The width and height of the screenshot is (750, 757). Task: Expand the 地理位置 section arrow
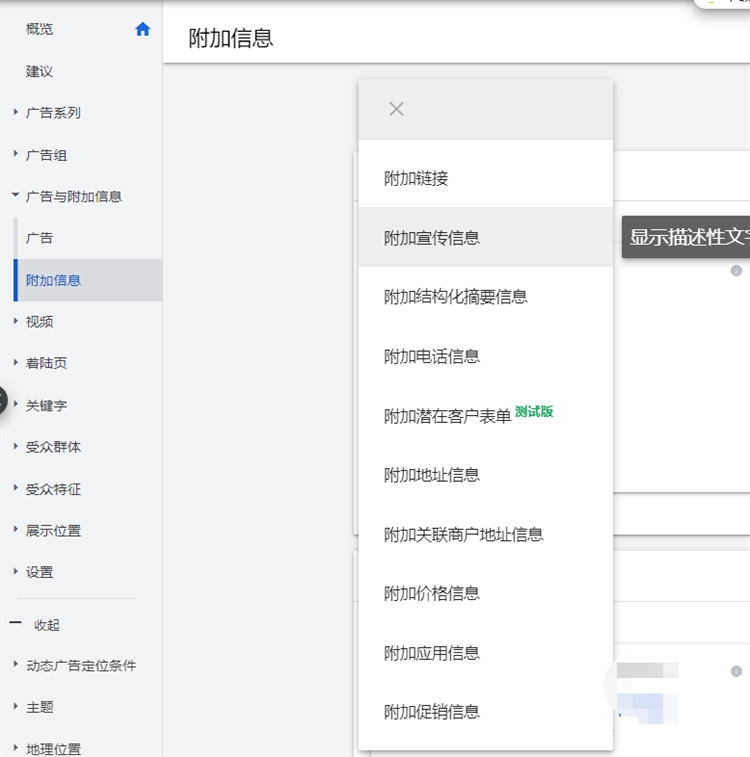click(x=15, y=748)
